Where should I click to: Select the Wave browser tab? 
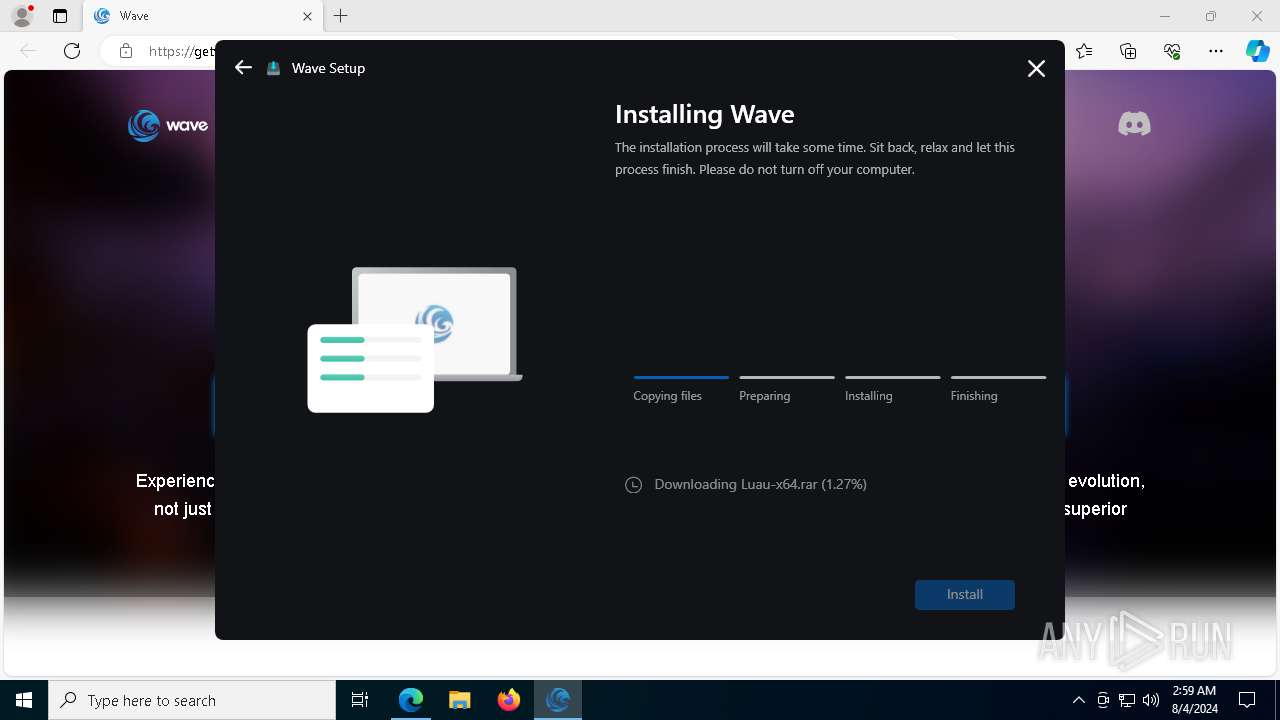click(203, 16)
